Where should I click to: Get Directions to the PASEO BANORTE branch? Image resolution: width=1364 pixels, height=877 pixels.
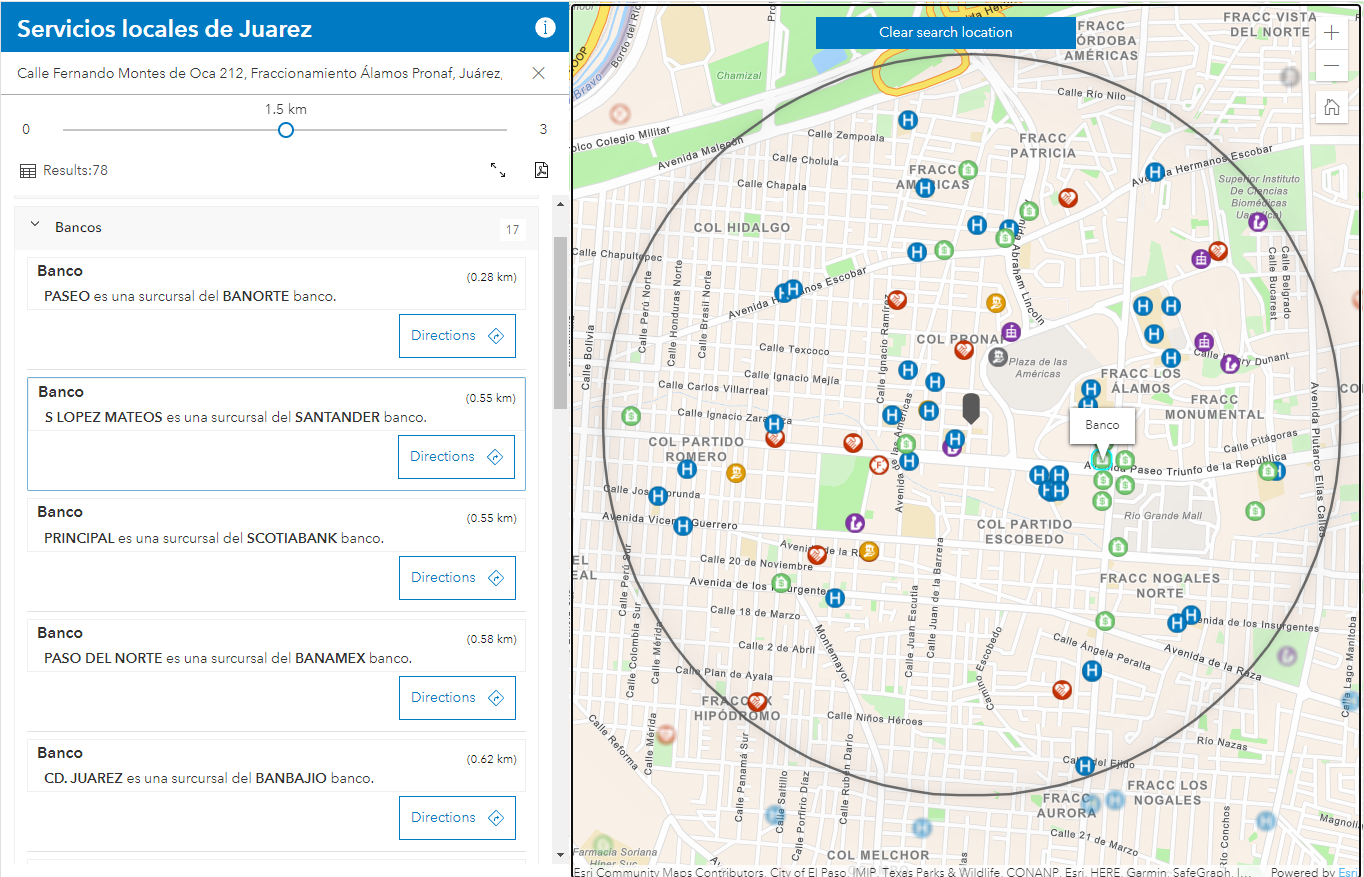[457, 335]
